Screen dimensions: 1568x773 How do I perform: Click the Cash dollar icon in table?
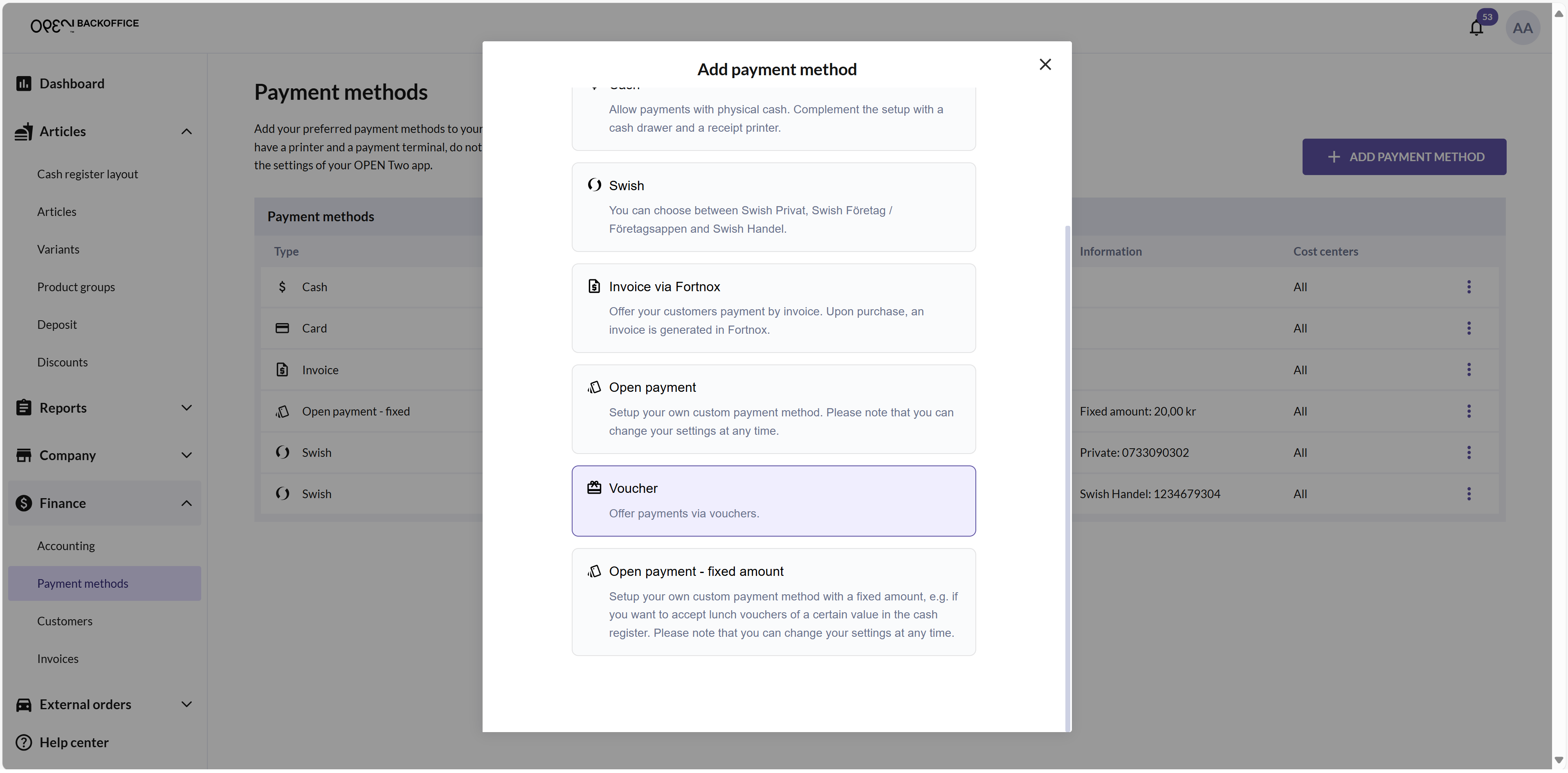coord(282,287)
